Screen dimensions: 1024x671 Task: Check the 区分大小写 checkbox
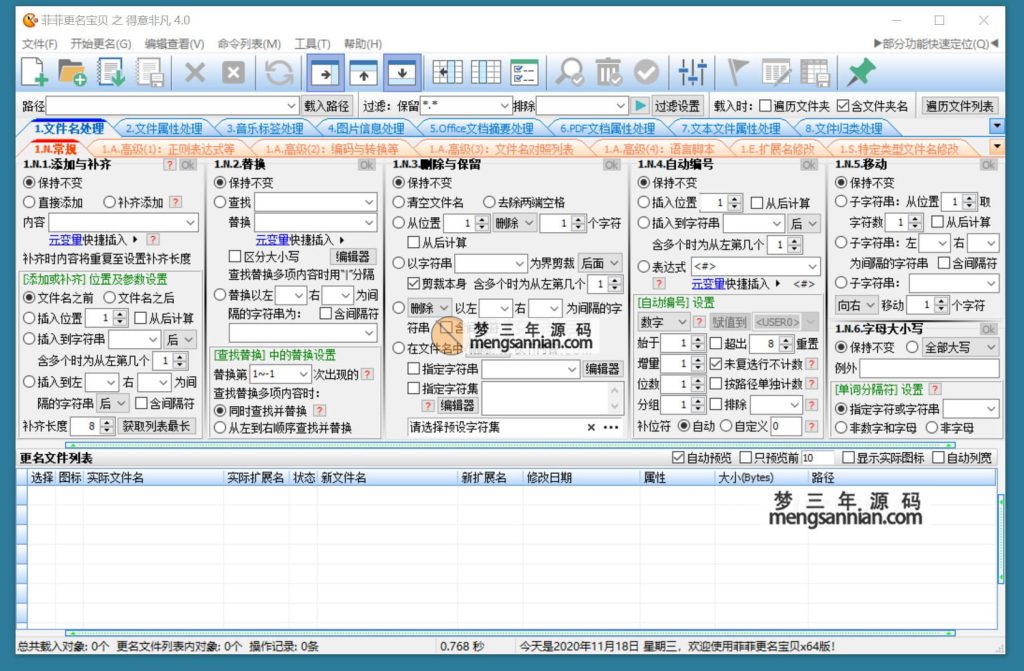(235, 257)
